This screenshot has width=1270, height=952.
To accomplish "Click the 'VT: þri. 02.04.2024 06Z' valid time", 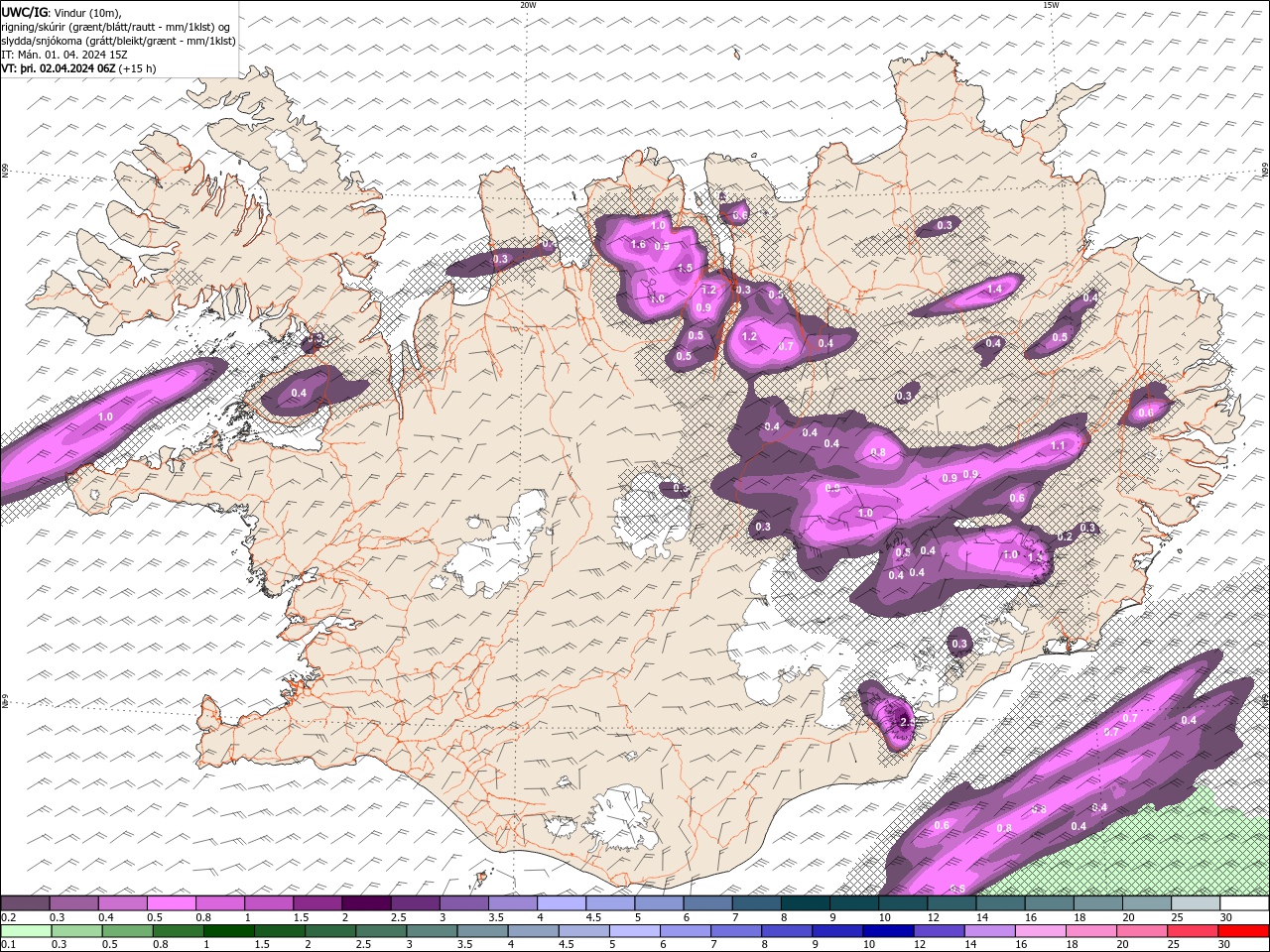I will 59,68.
